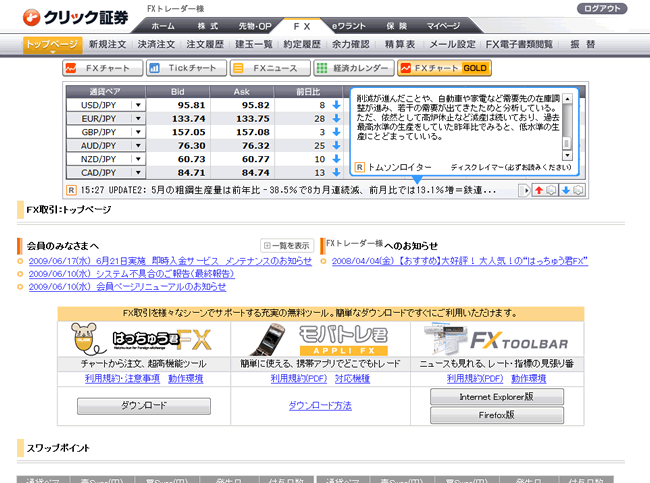The image size is (650, 483).
Task: Click the NZD/JPY blue down arrow indicator
Action: pyautogui.click(x=336, y=159)
